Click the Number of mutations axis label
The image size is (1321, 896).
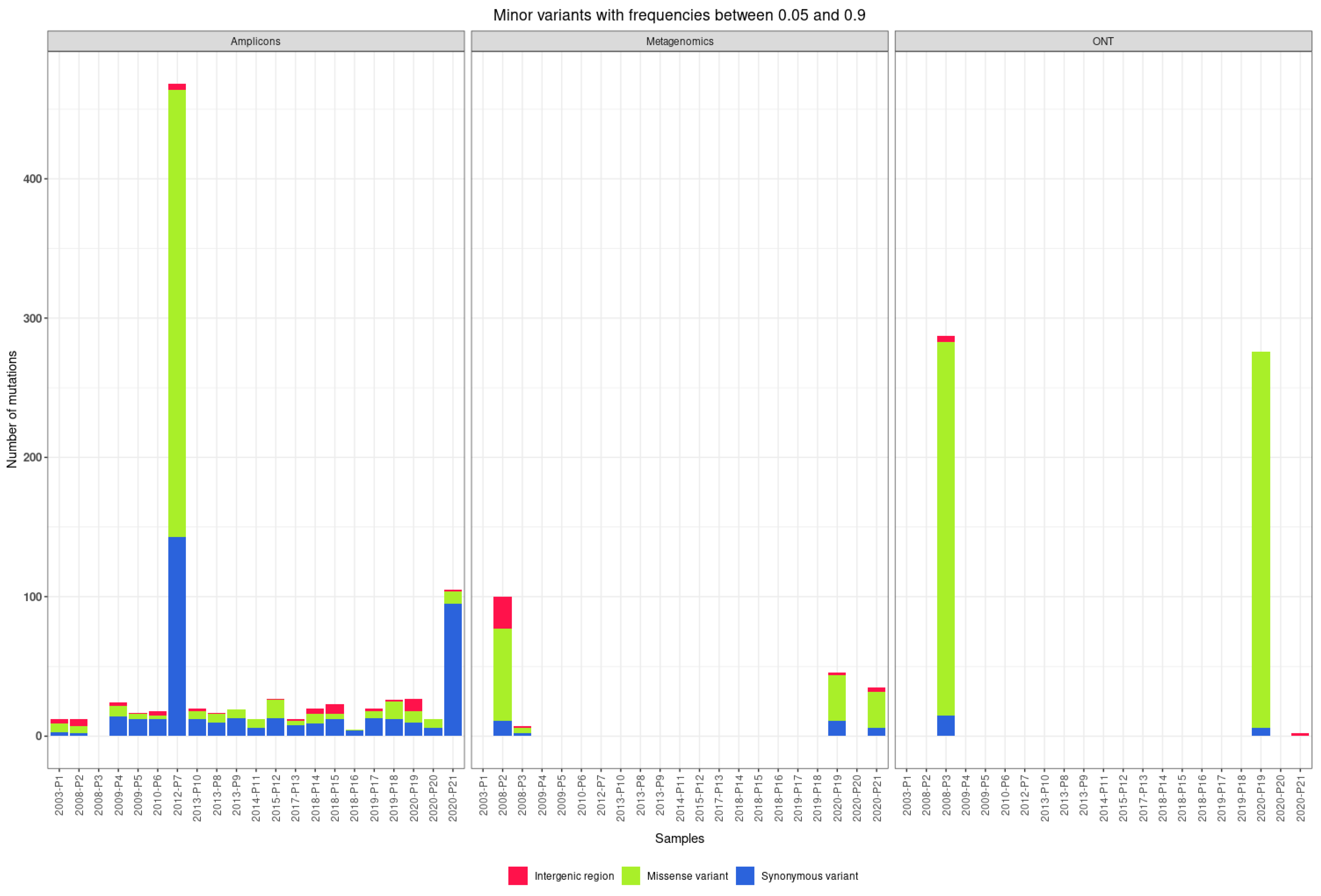[12, 409]
